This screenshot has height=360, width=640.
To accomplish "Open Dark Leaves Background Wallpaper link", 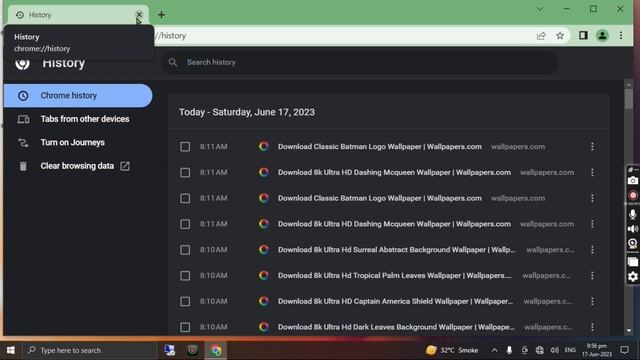I will click(x=396, y=327).
